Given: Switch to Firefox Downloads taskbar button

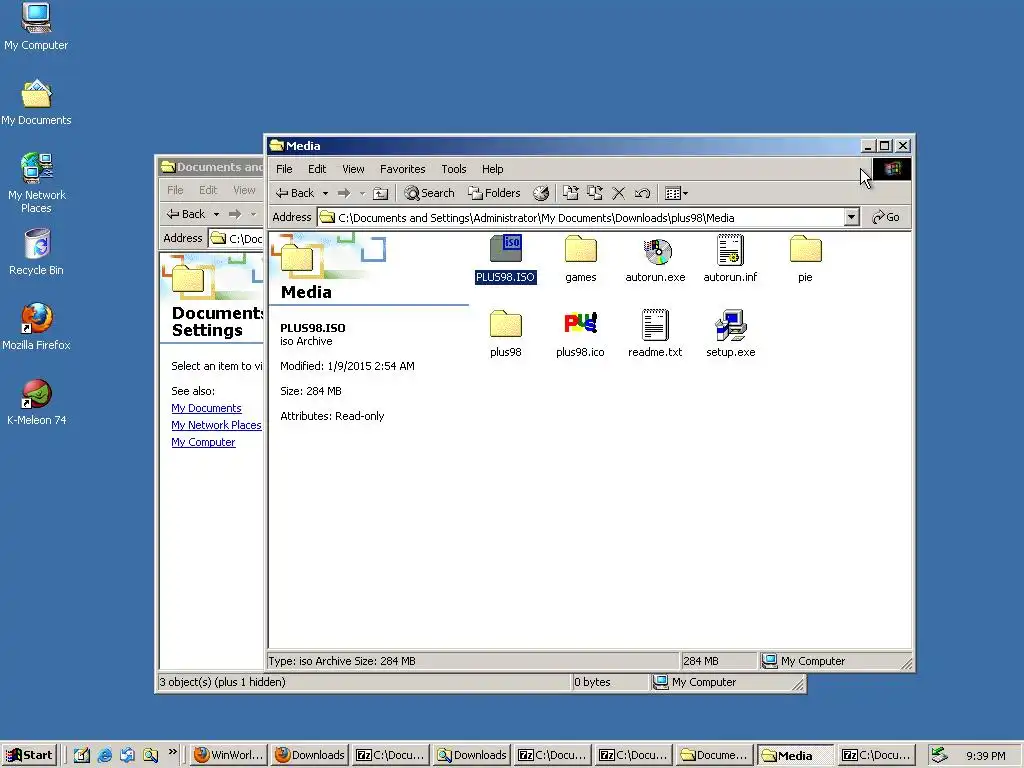Looking at the screenshot, I should (310, 755).
